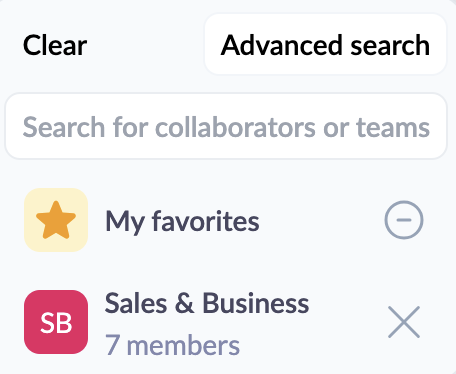Clear all selected collaborators filters
The height and width of the screenshot is (374, 456).
point(55,45)
